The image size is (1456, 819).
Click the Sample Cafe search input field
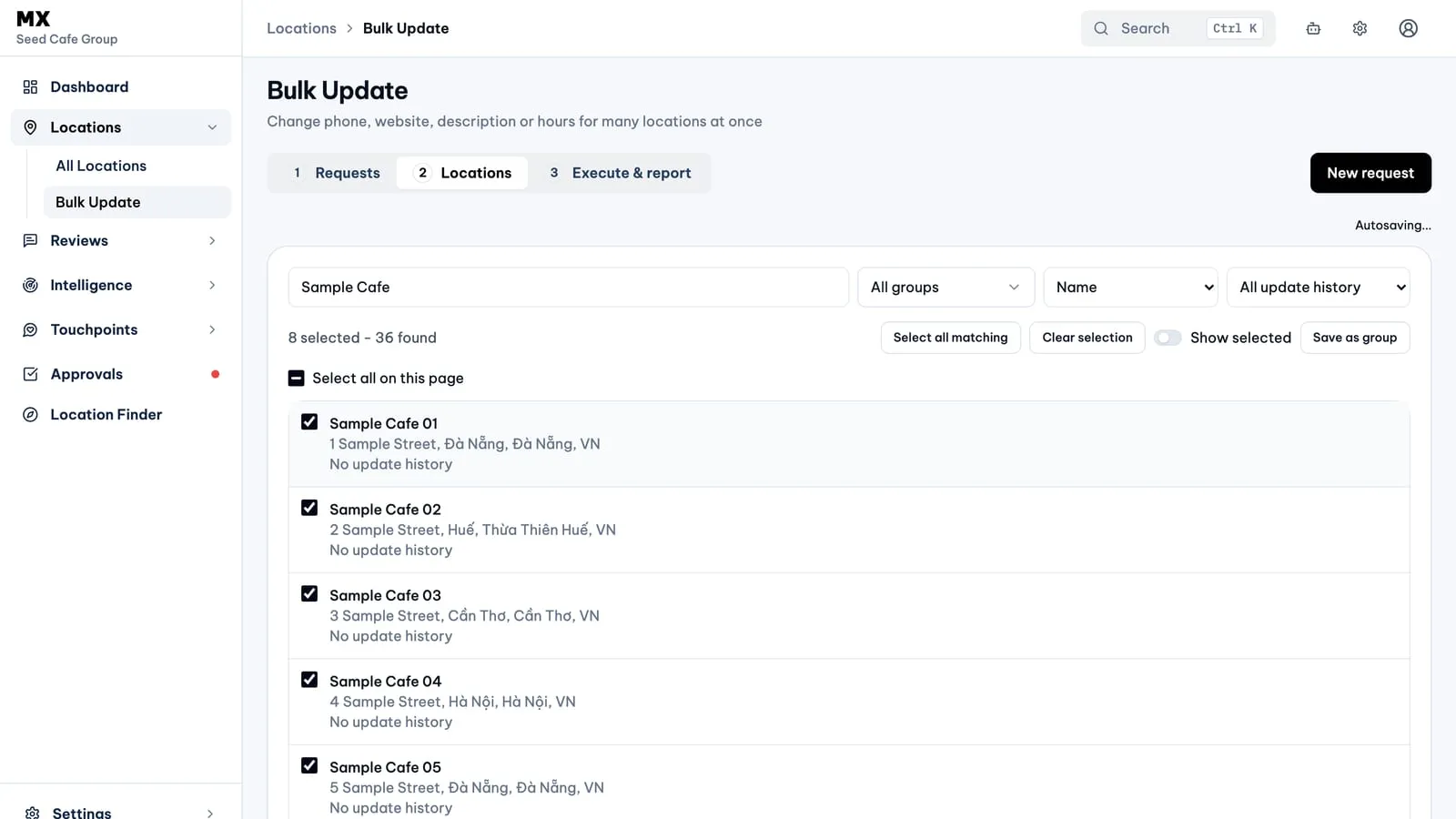tap(568, 288)
